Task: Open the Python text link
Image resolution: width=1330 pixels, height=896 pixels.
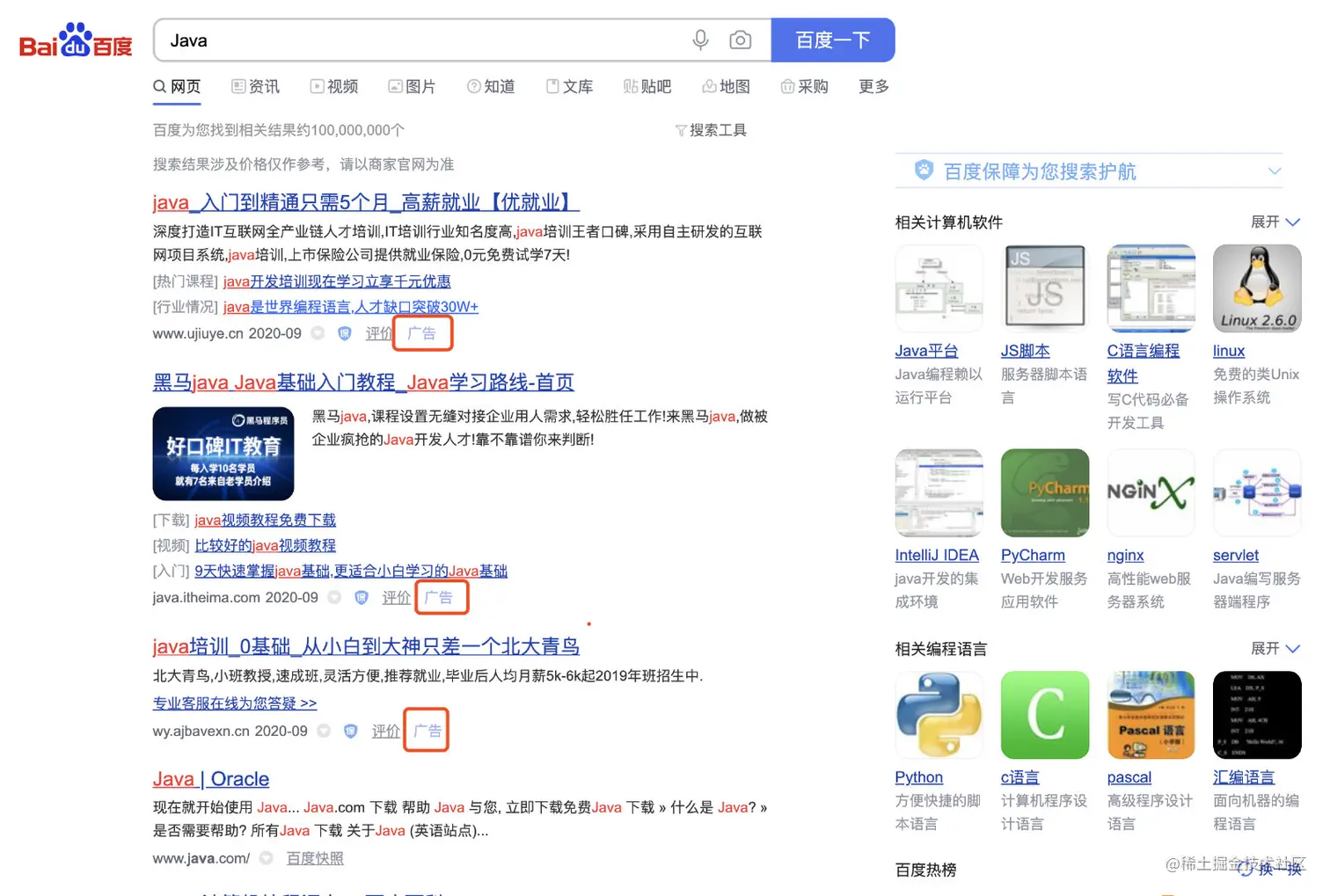Action: pos(918,777)
